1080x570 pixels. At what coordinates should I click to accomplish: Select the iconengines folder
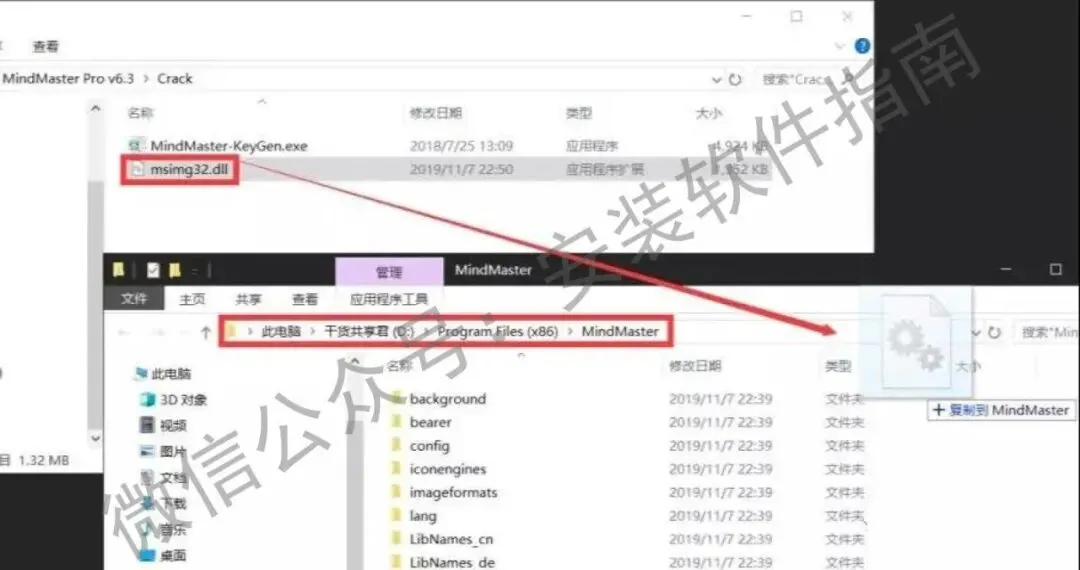448,469
